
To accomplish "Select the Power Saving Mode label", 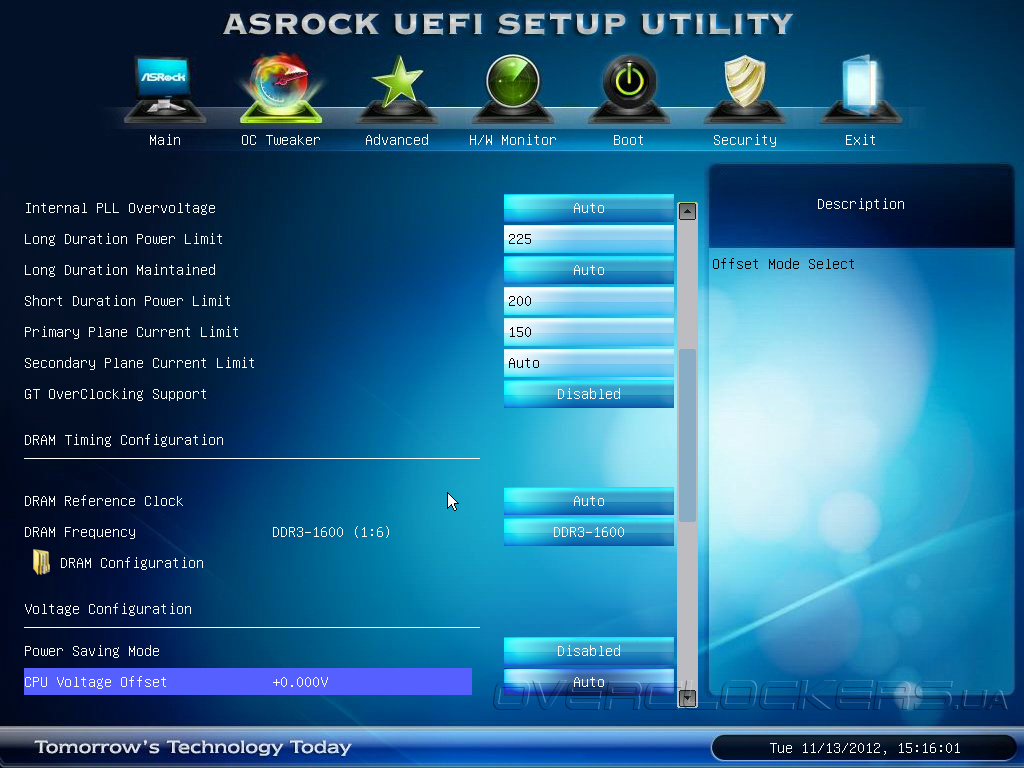I will (92, 651).
